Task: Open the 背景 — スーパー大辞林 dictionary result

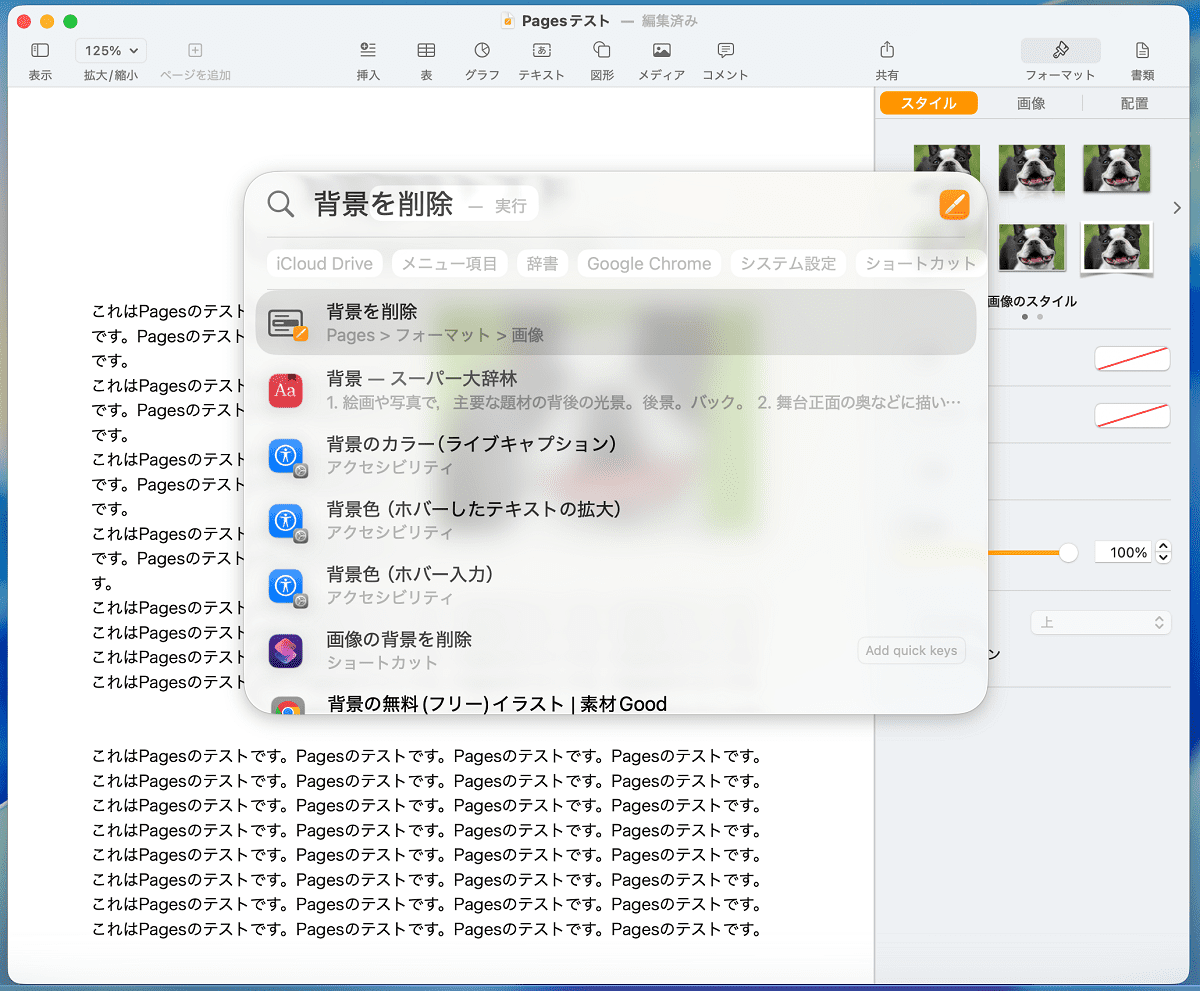Action: 616,390
